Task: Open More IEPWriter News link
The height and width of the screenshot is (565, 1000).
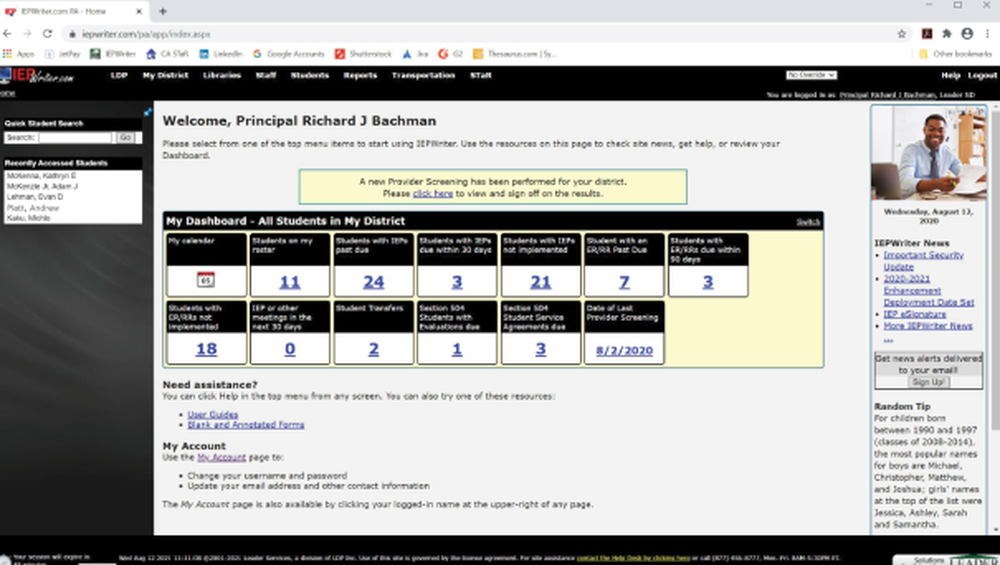Action: [928, 326]
